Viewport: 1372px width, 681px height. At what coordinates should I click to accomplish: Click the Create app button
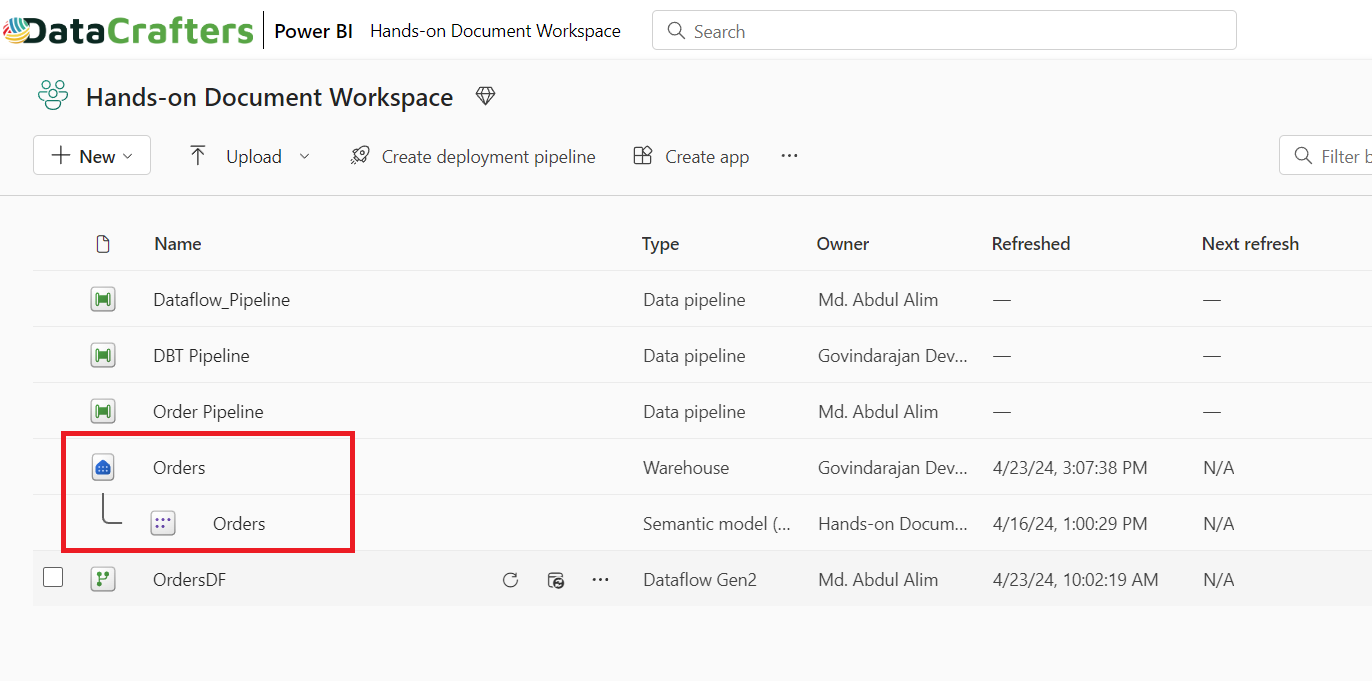point(691,156)
